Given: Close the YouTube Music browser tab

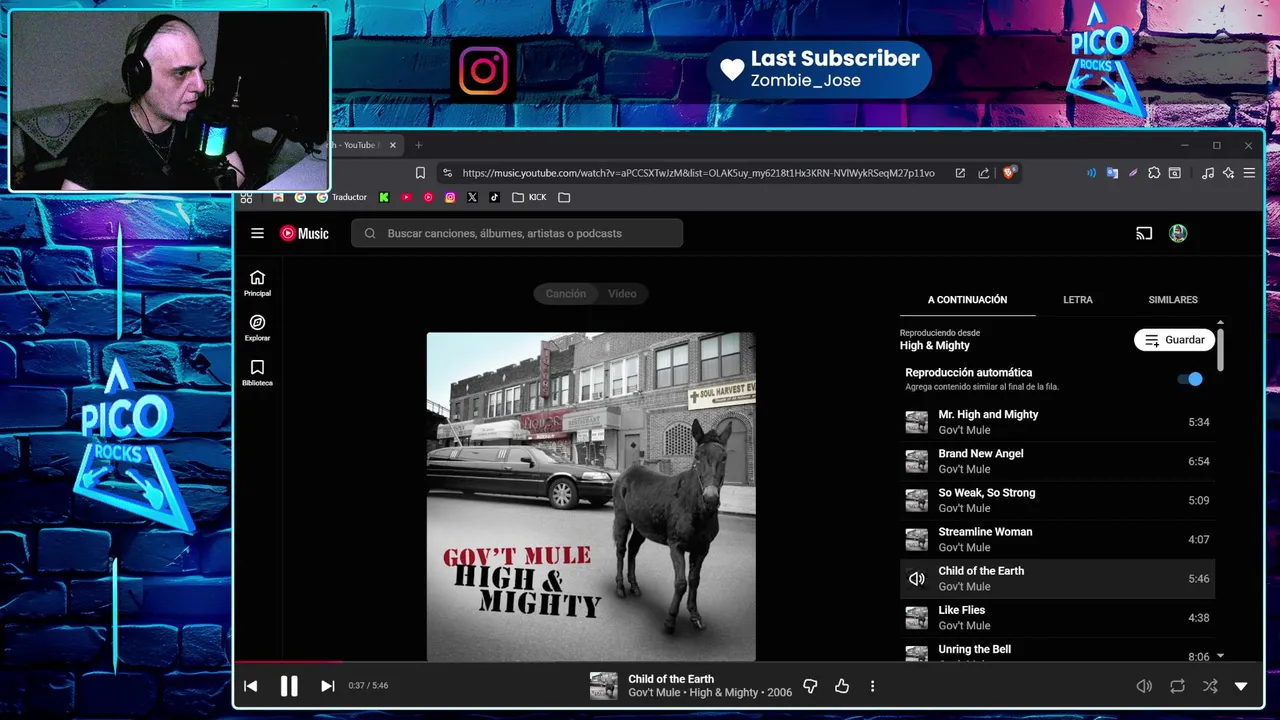Looking at the screenshot, I should 392,145.
